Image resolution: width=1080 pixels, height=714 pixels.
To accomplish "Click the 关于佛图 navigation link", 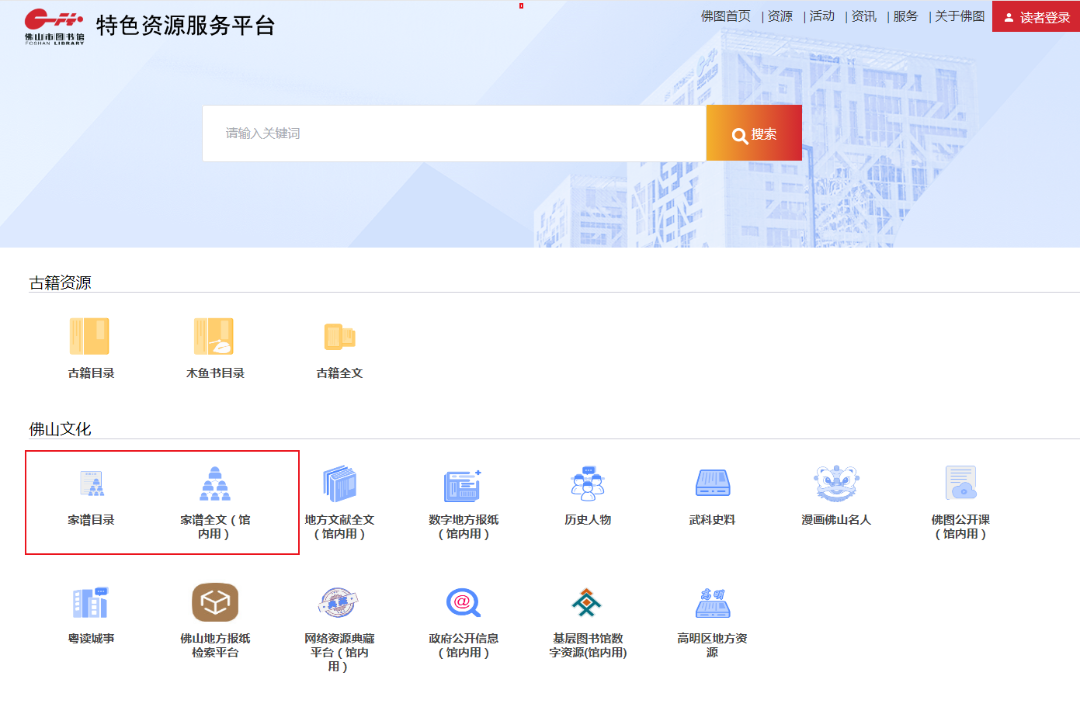I will (x=959, y=16).
